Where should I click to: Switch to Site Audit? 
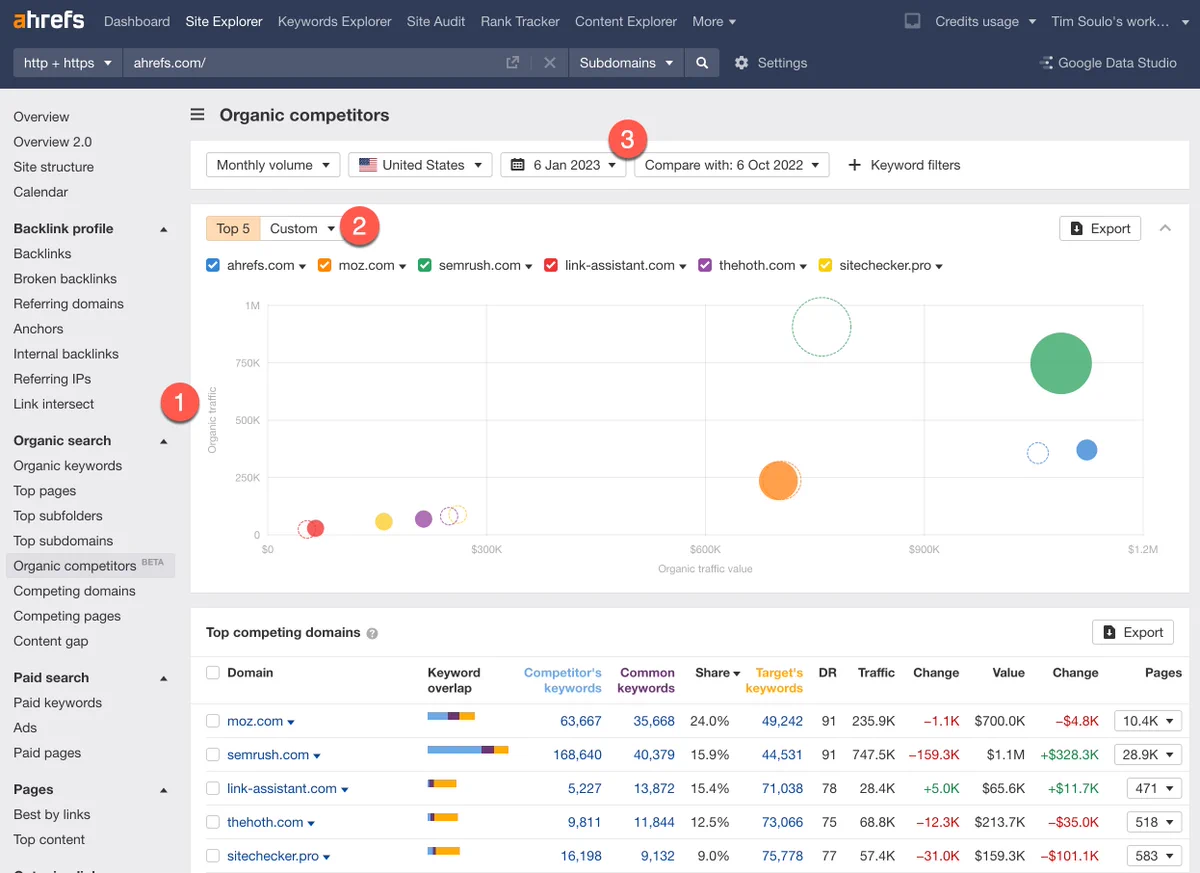point(436,21)
